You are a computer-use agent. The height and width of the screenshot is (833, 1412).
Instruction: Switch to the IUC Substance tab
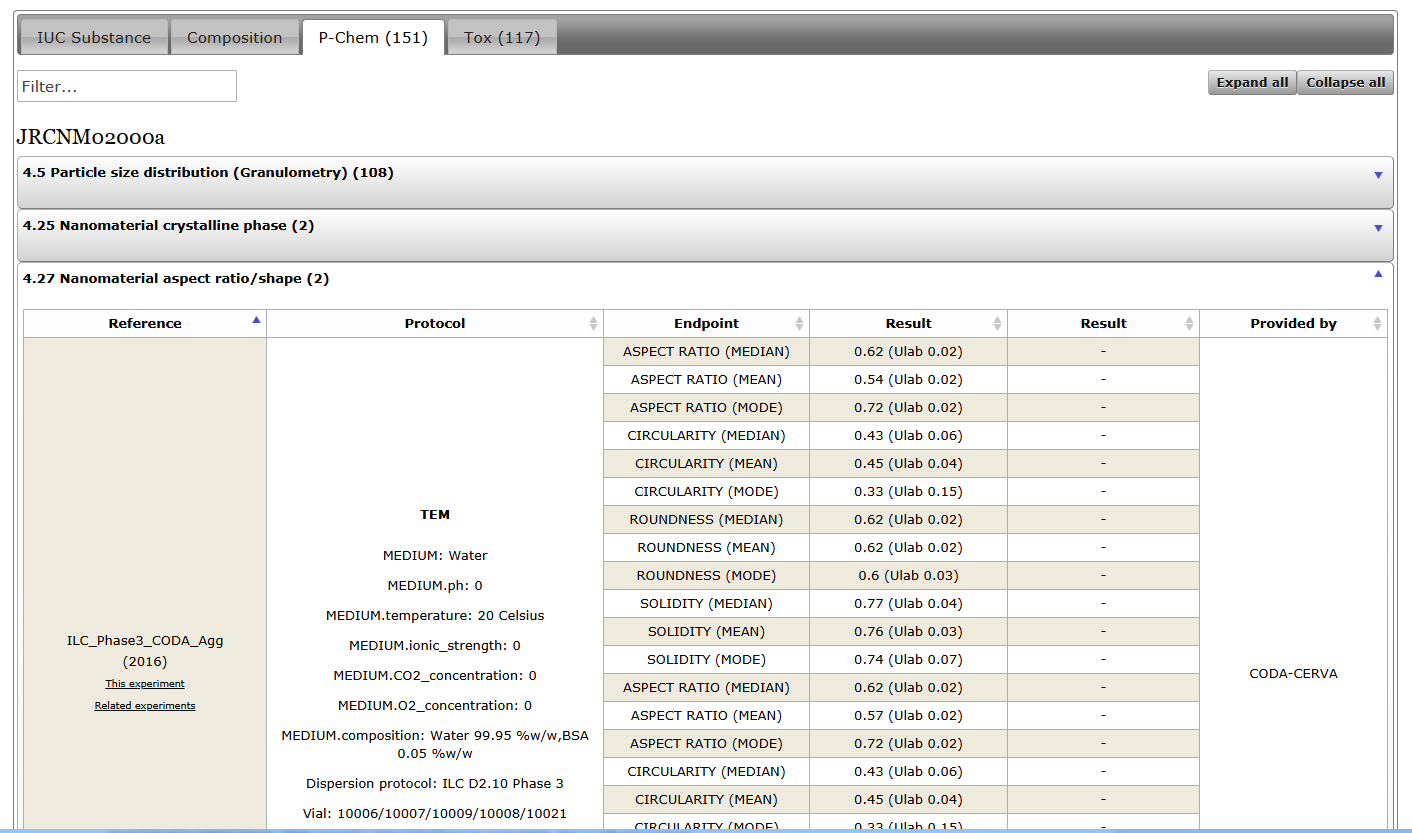(x=94, y=38)
